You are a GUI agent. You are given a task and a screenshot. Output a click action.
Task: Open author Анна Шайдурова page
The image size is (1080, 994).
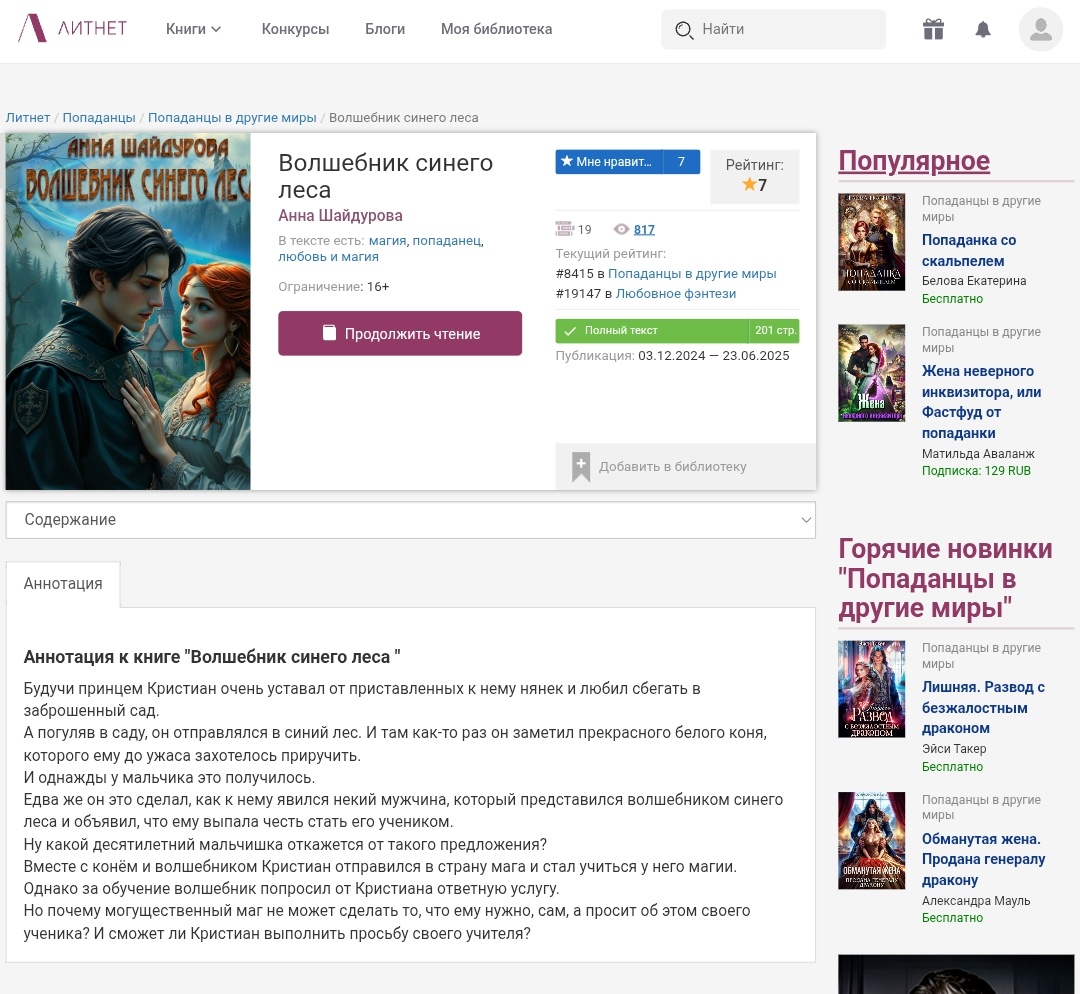coord(340,216)
